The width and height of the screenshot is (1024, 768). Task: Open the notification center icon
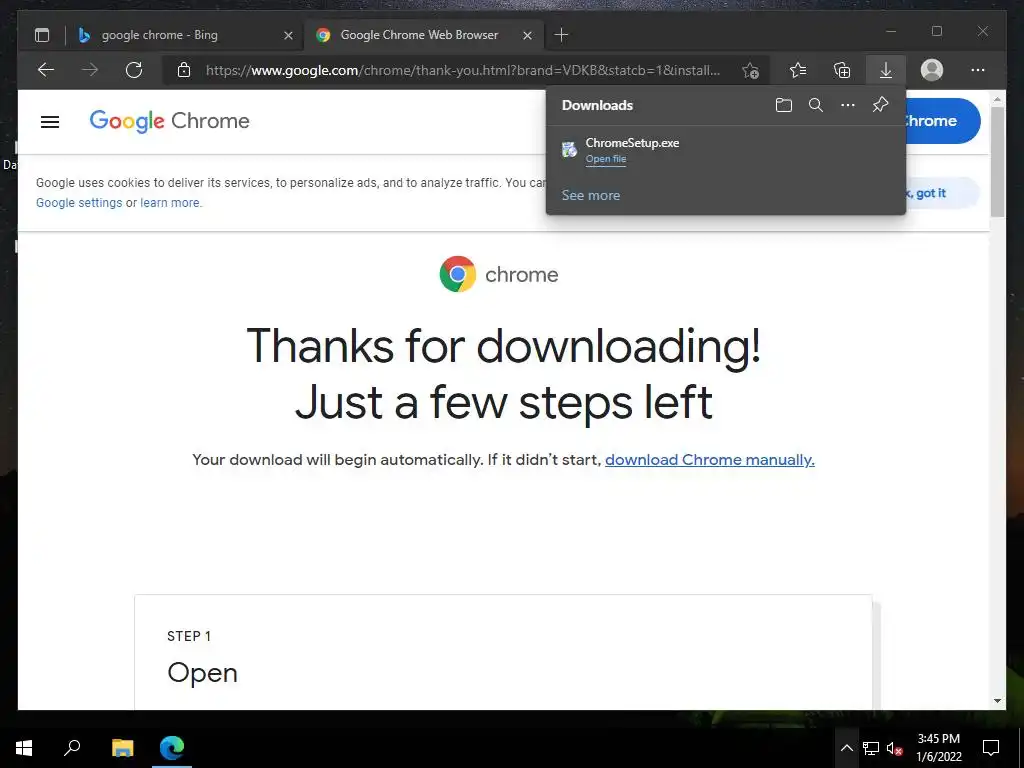[x=991, y=748]
